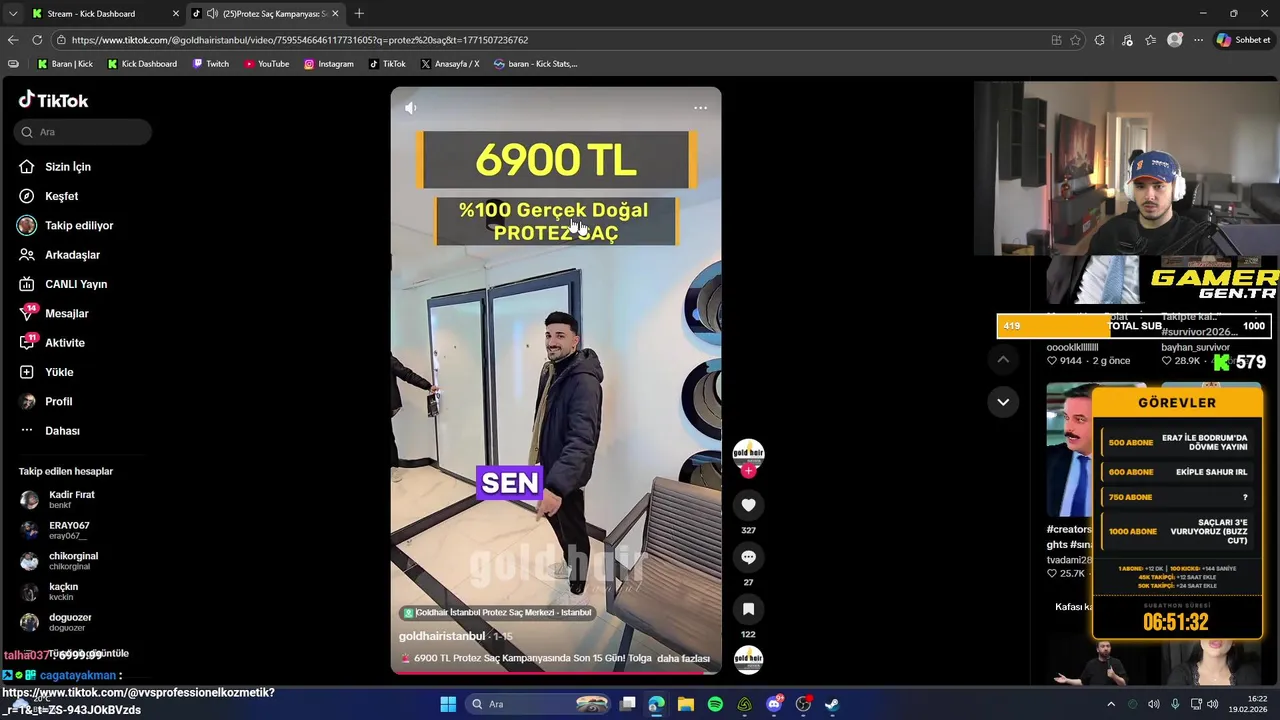This screenshot has width=1280, height=720.
Task: Open File Explorer from the taskbar
Action: coord(686,704)
